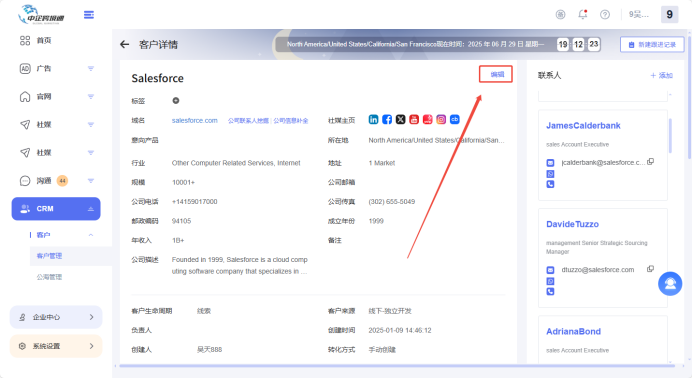Click the phone icon under DavideTuzzo
The height and width of the screenshot is (378, 693).
click(x=550, y=292)
